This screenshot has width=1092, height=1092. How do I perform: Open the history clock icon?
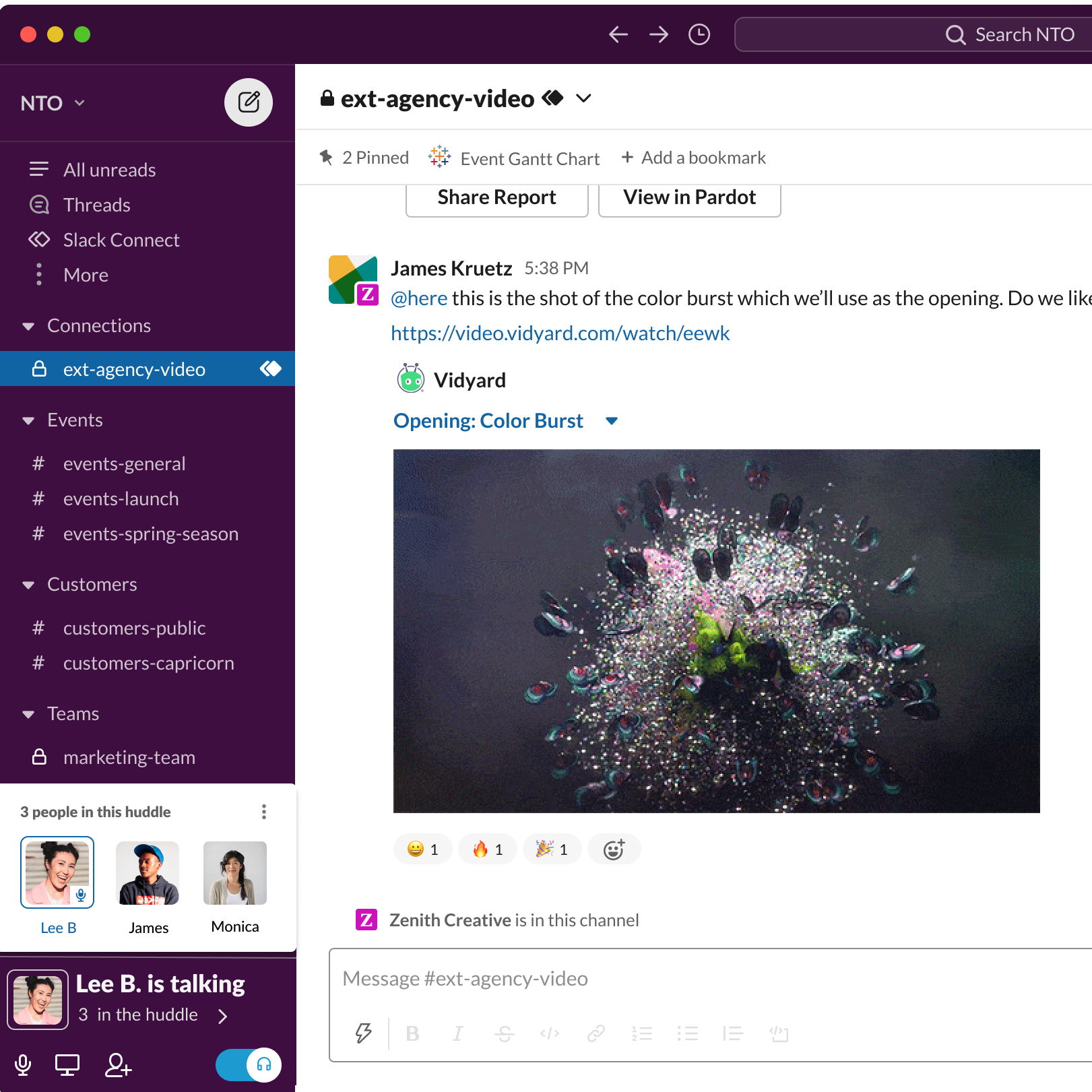pyautogui.click(x=699, y=34)
